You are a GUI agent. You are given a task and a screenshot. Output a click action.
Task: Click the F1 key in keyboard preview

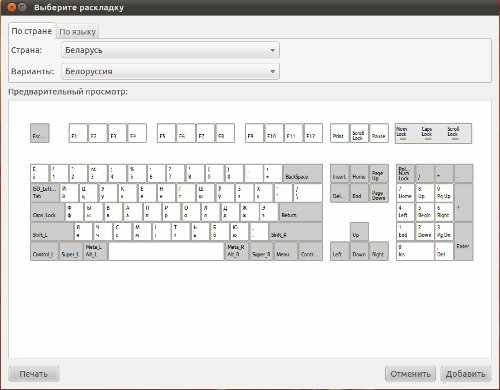coord(78,133)
